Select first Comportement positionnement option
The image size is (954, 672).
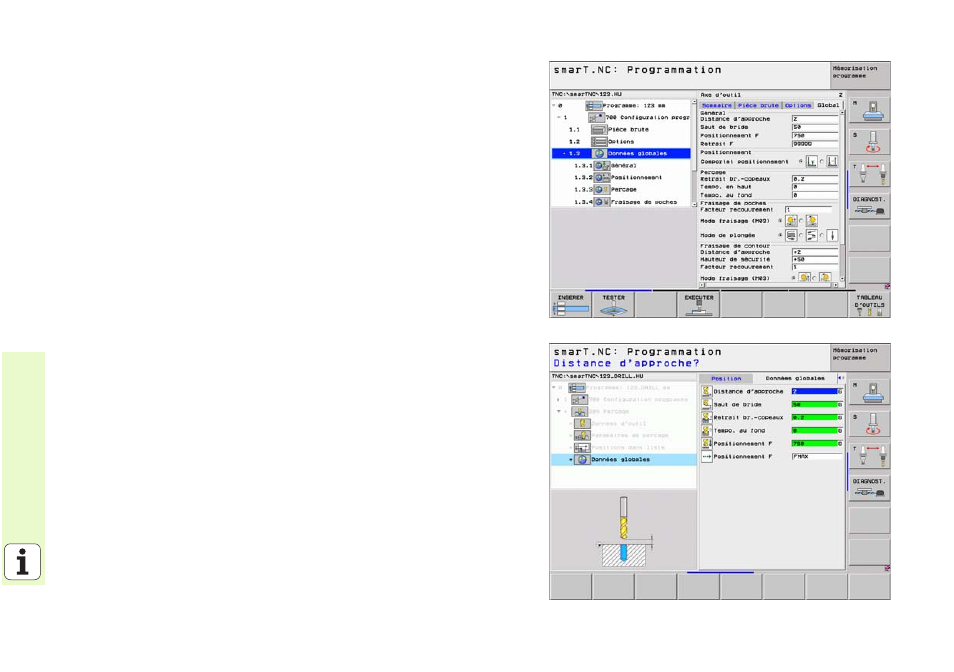(812, 162)
